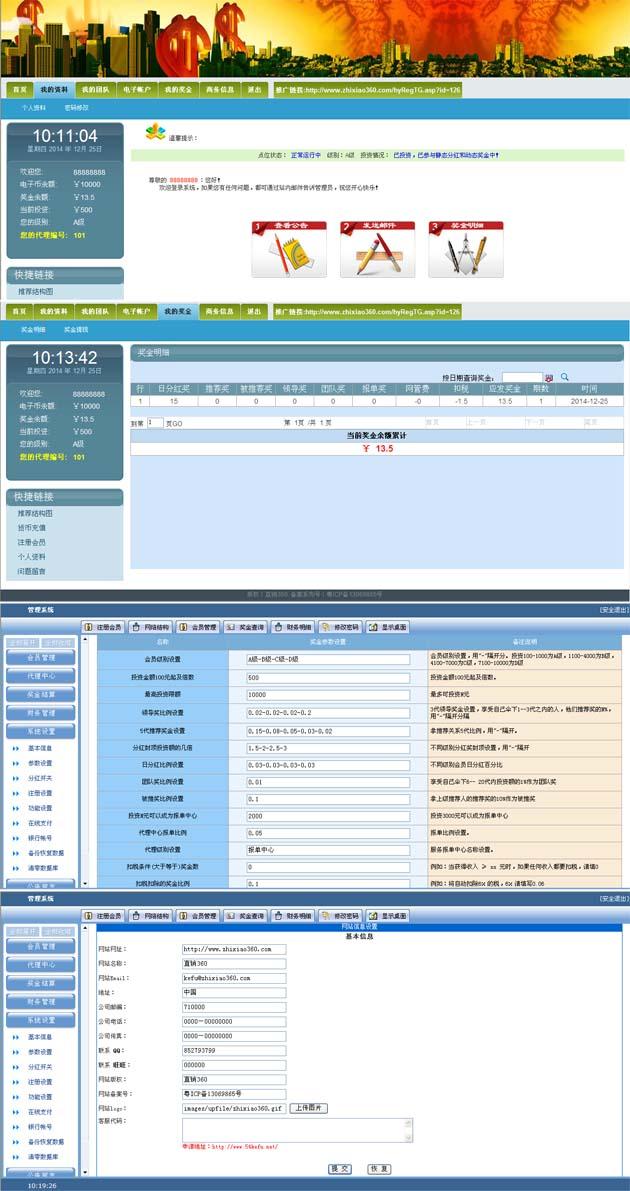Switch to 我的团队 tab in top navigation
The width and height of the screenshot is (630, 1191).
tap(95, 89)
